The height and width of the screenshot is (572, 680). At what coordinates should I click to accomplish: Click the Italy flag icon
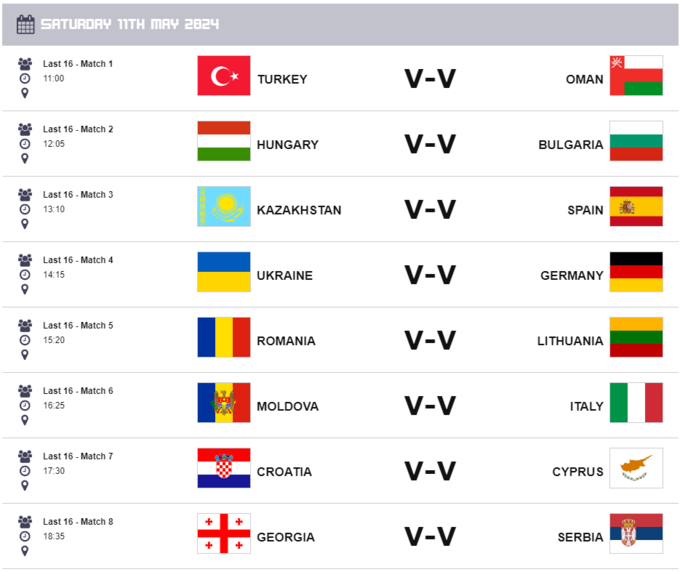pos(636,403)
